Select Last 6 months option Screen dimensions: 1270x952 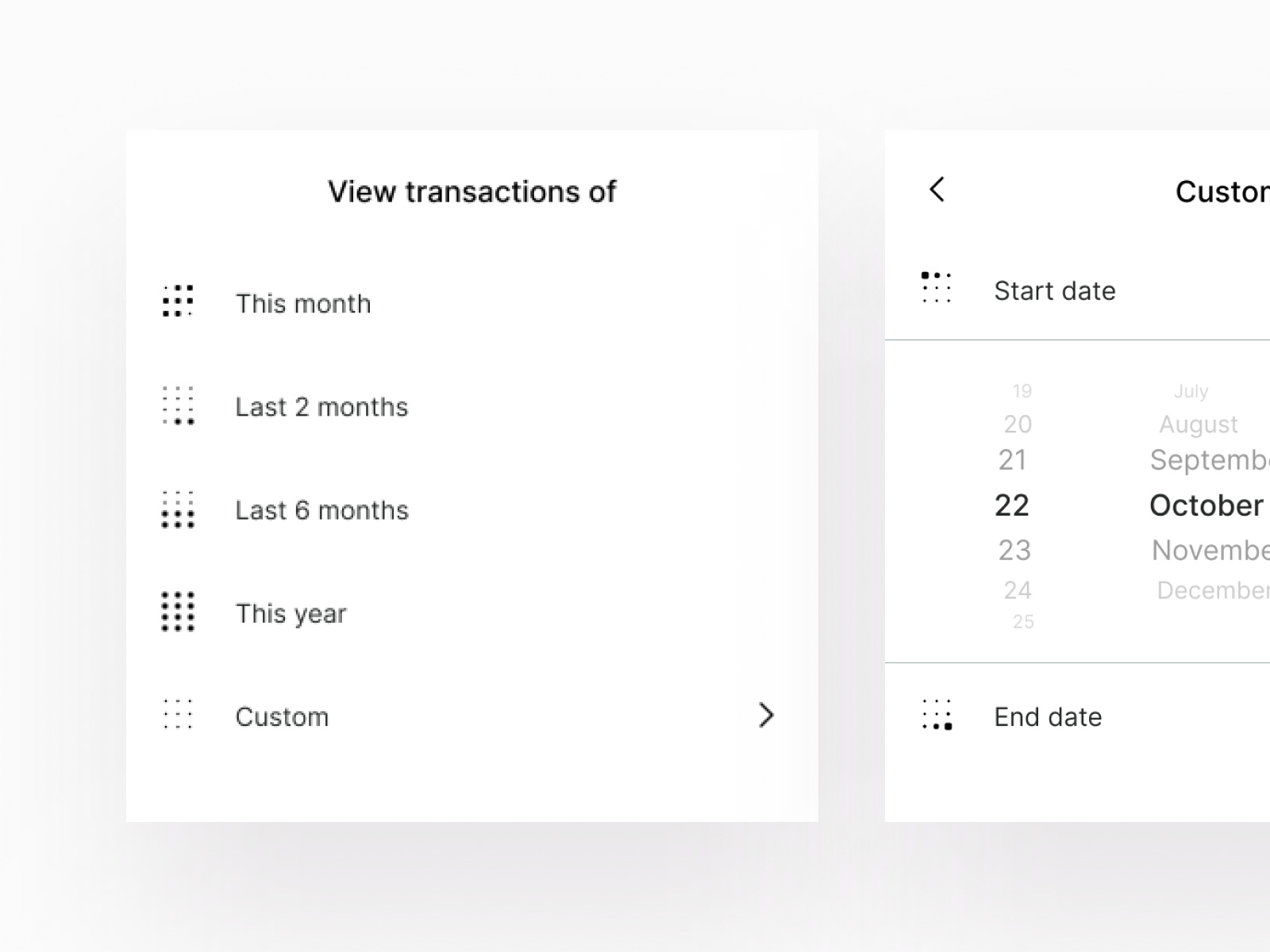click(x=321, y=510)
